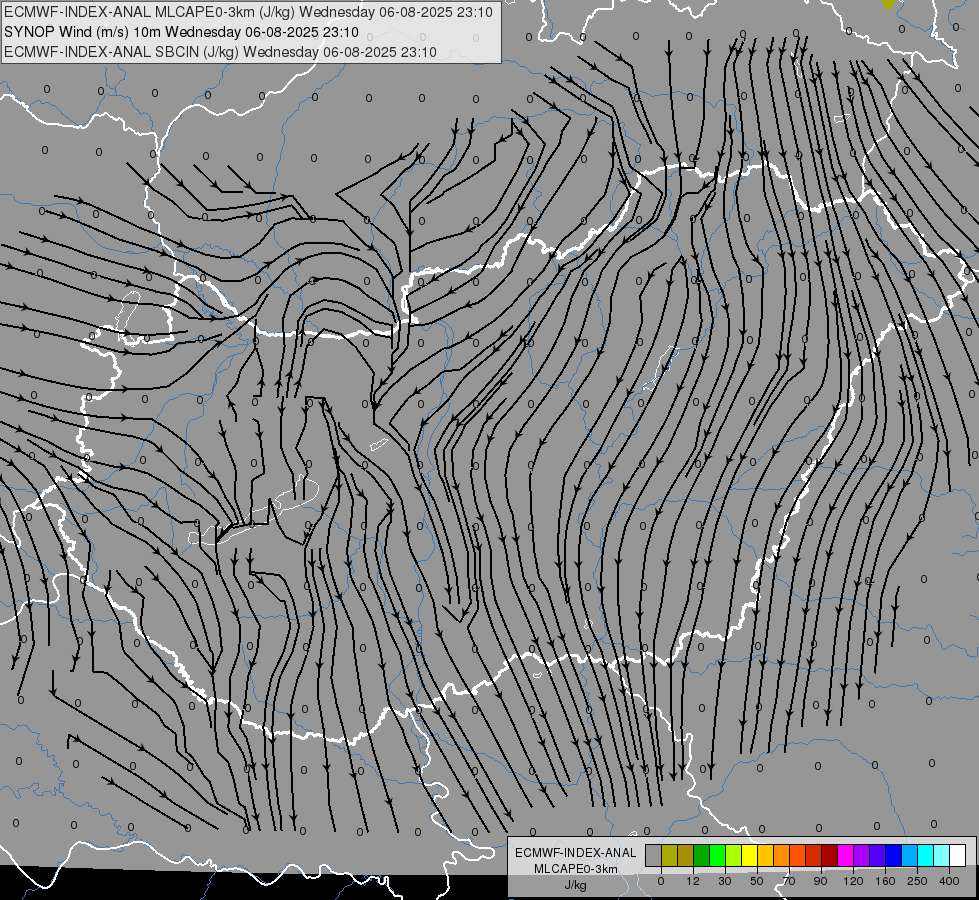979x900 pixels.
Task: Click the legend's ECMWF-INDEX-ANAL label
Action: [575, 853]
